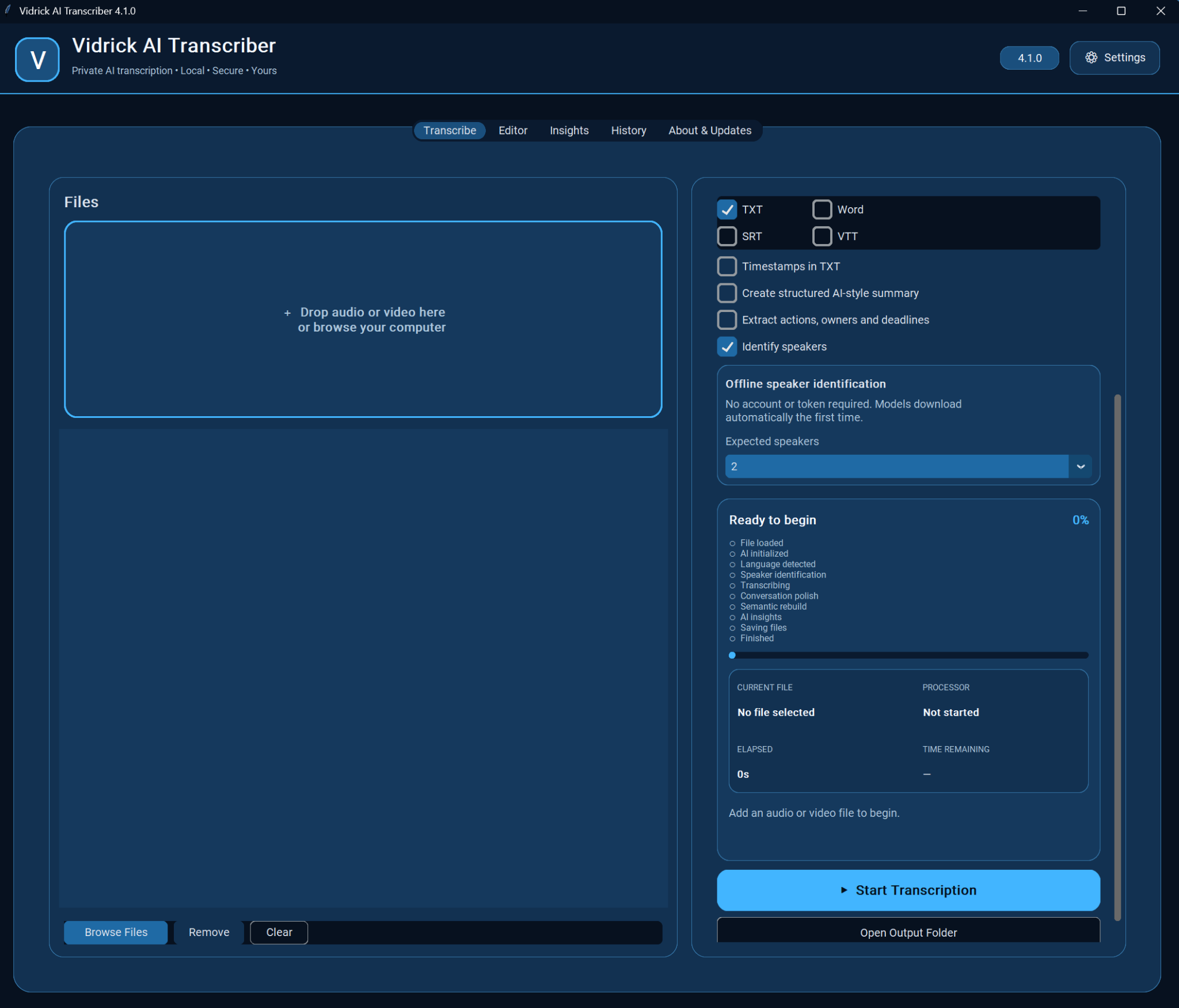This screenshot has width=1179, height=1008.
Task: Click the 'Semantic rebuild' step
Action: 773,606
